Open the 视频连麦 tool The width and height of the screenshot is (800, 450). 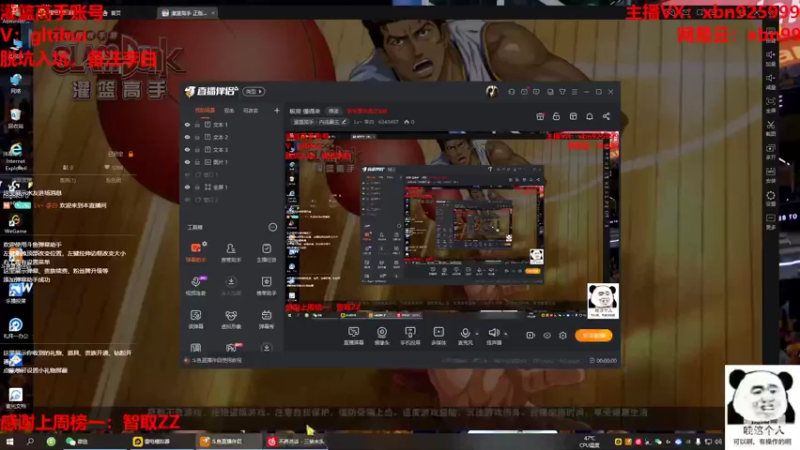(196, 286)
